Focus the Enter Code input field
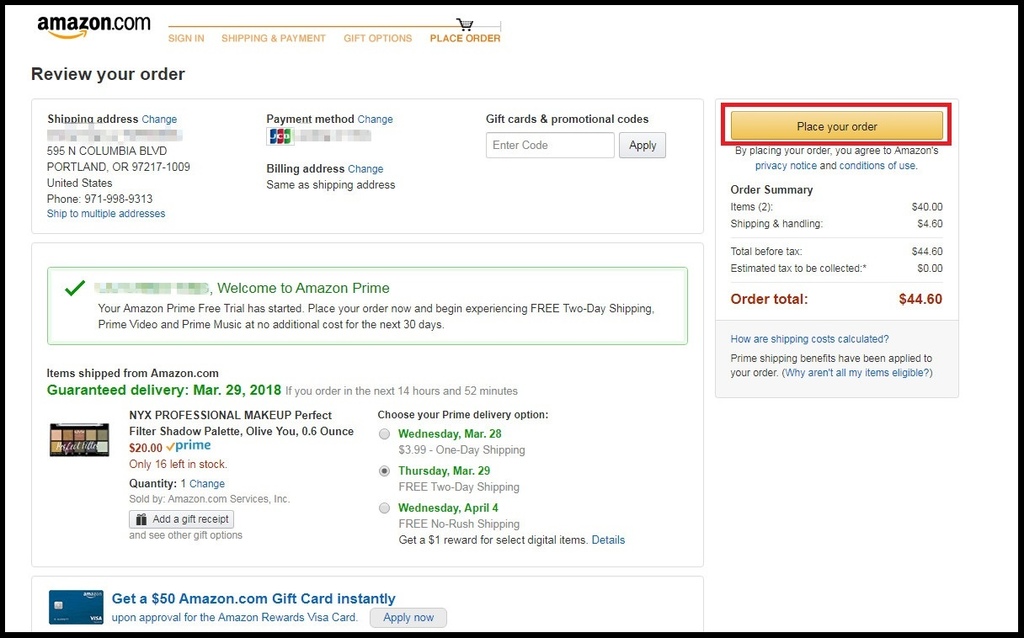 click(550, 145)
